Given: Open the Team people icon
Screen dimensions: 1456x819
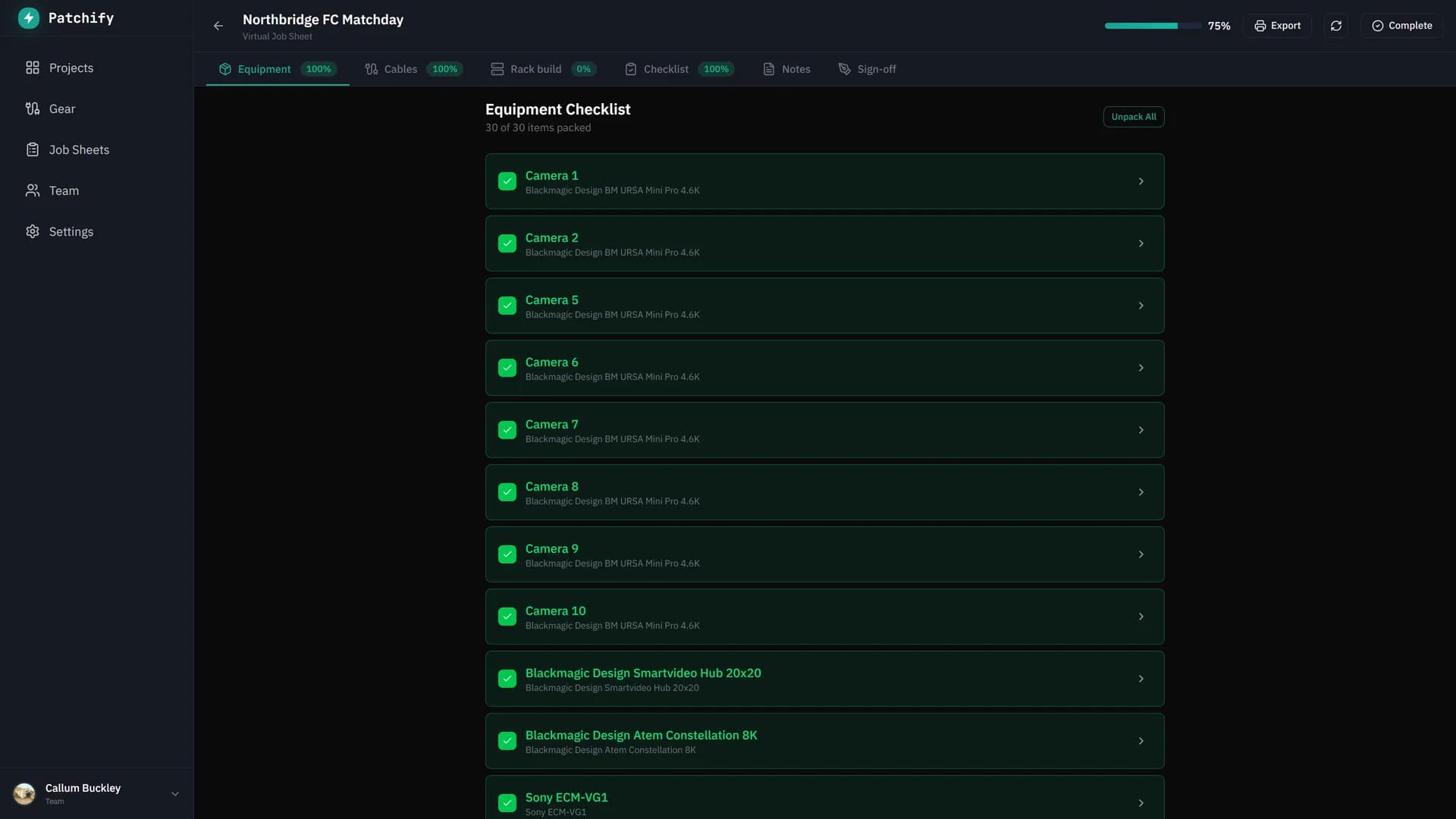Looking at the screenshot, I should pos(32,190).
